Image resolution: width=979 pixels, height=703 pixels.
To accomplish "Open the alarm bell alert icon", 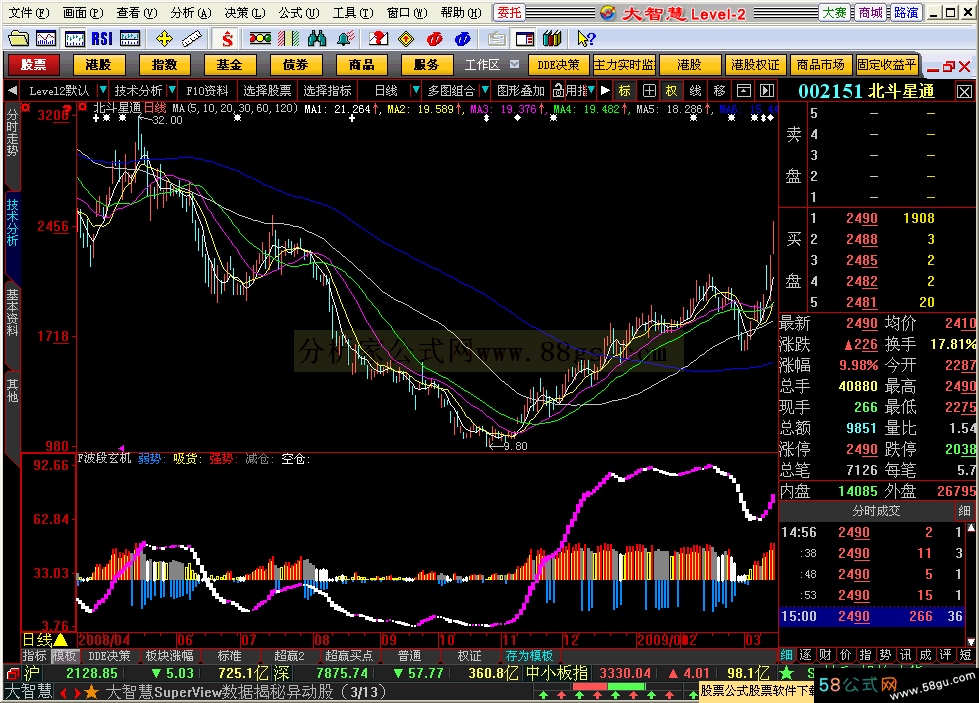I will tap(345, 39).
